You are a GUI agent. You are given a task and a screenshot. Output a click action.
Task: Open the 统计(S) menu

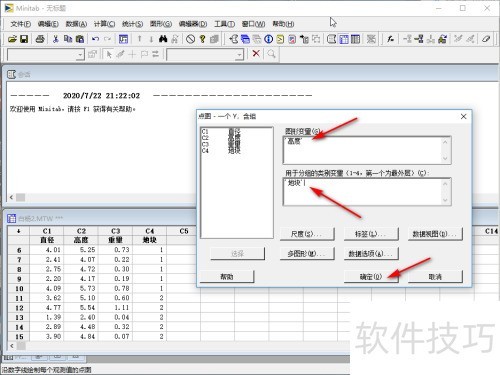[133, 24]
